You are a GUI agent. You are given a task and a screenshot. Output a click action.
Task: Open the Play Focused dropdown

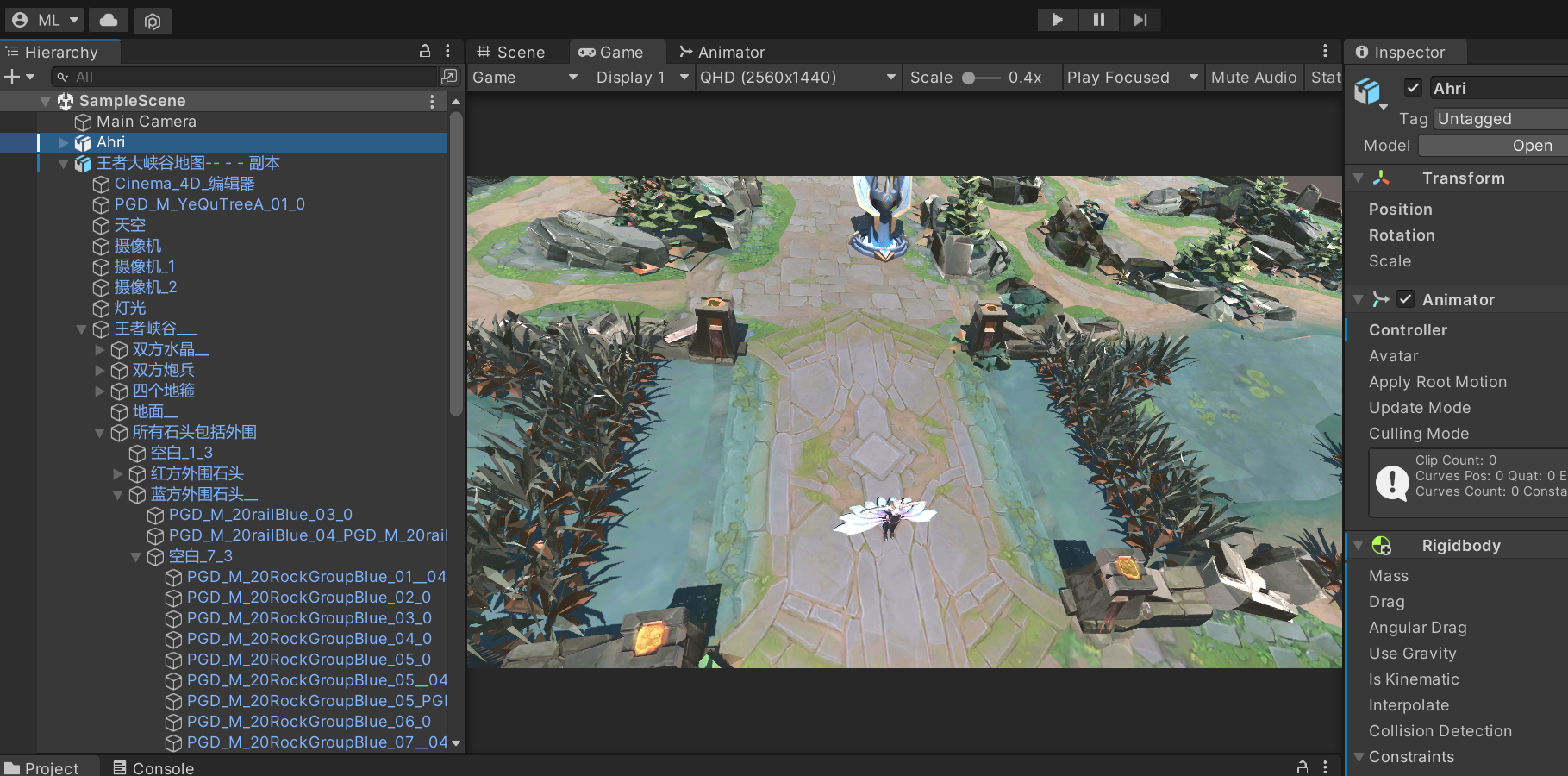point(1133,77)
